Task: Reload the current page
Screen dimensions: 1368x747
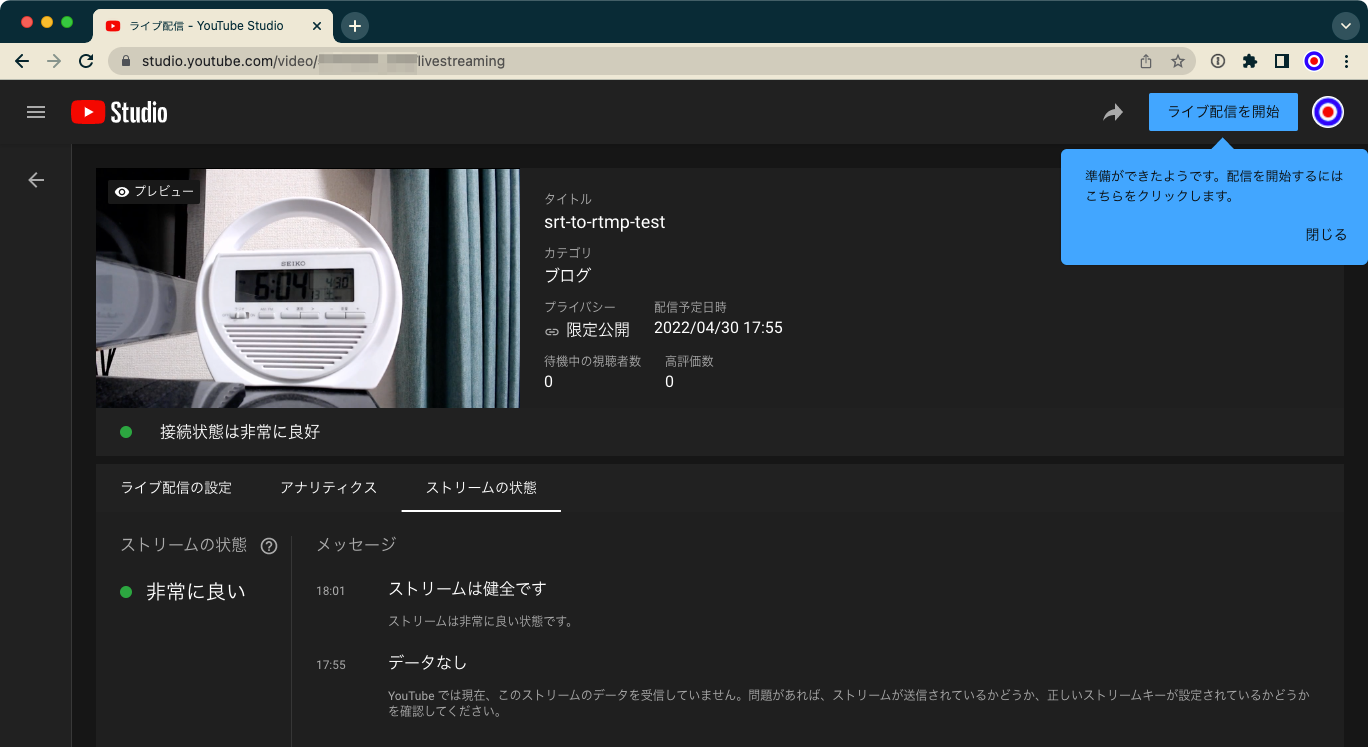Action: click(85, 61)
